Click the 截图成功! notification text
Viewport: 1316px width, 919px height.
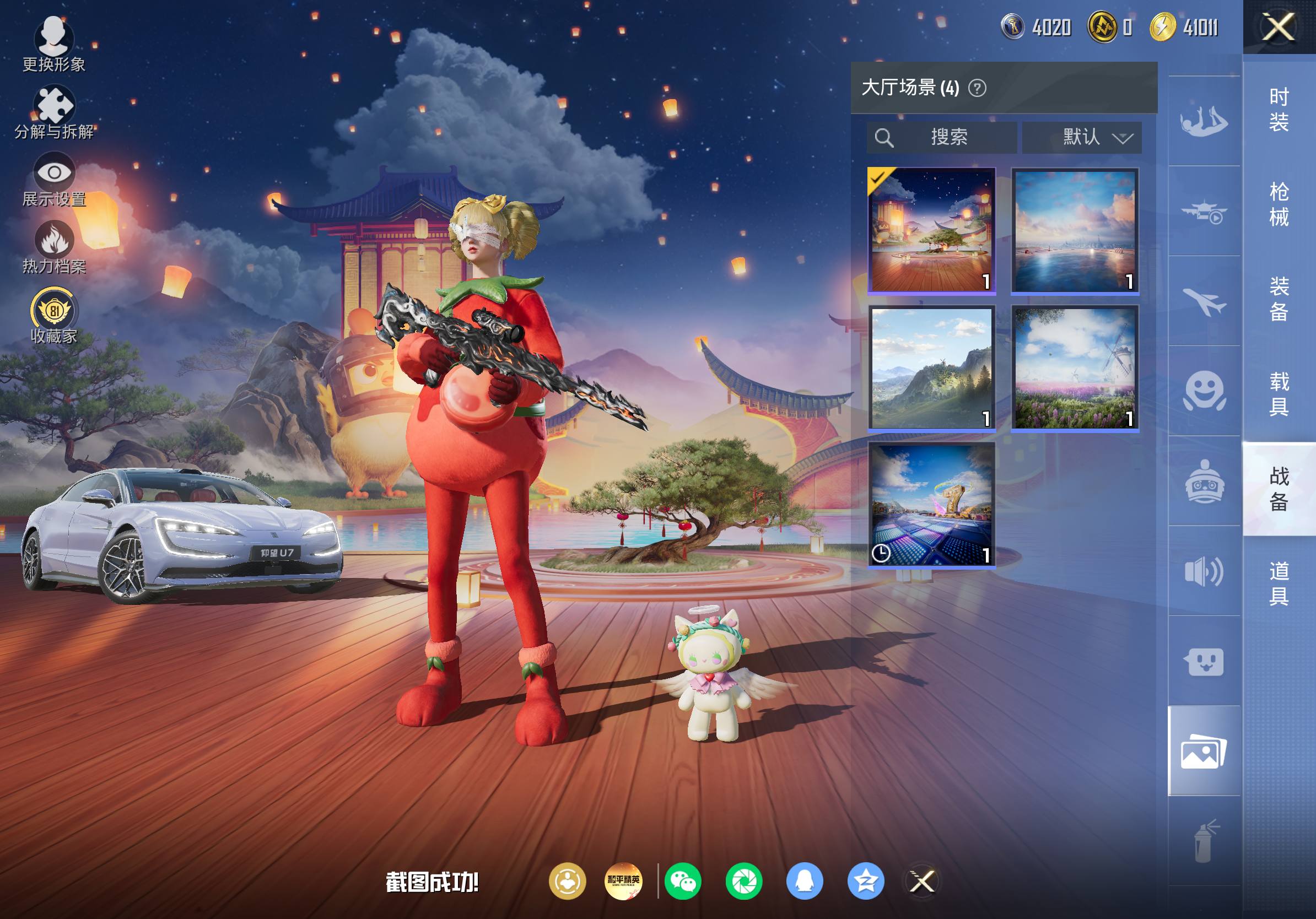[x=432, y=882]
